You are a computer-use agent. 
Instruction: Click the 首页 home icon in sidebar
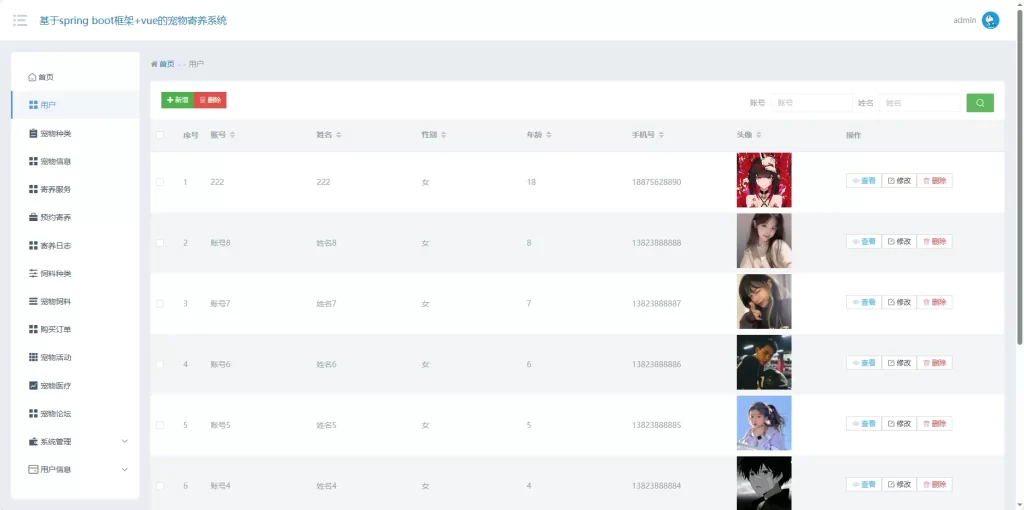[33, 77]
